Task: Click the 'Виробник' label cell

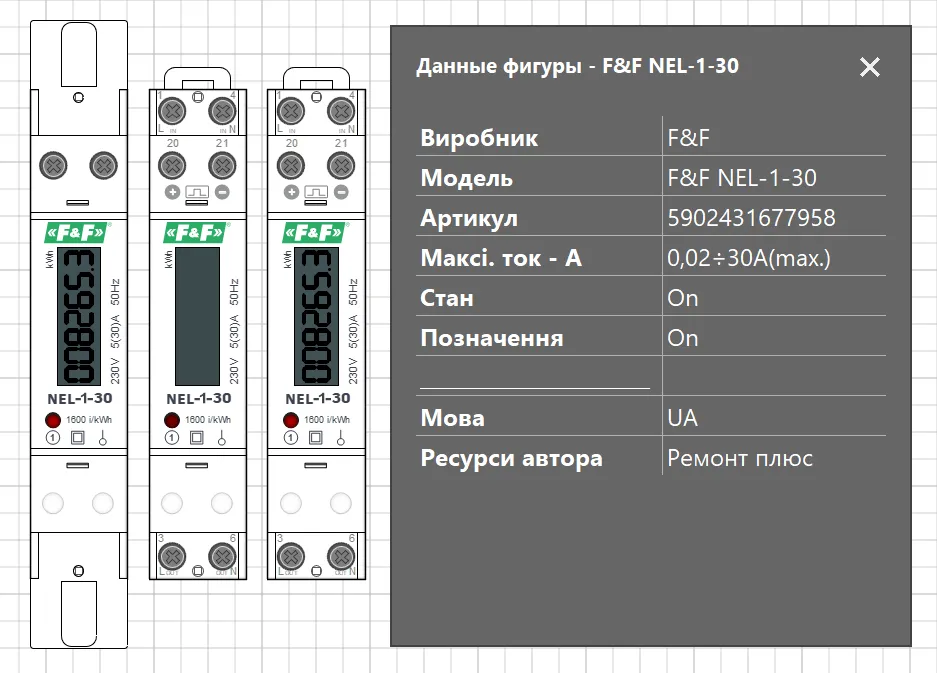Action: tap(539, 137)
